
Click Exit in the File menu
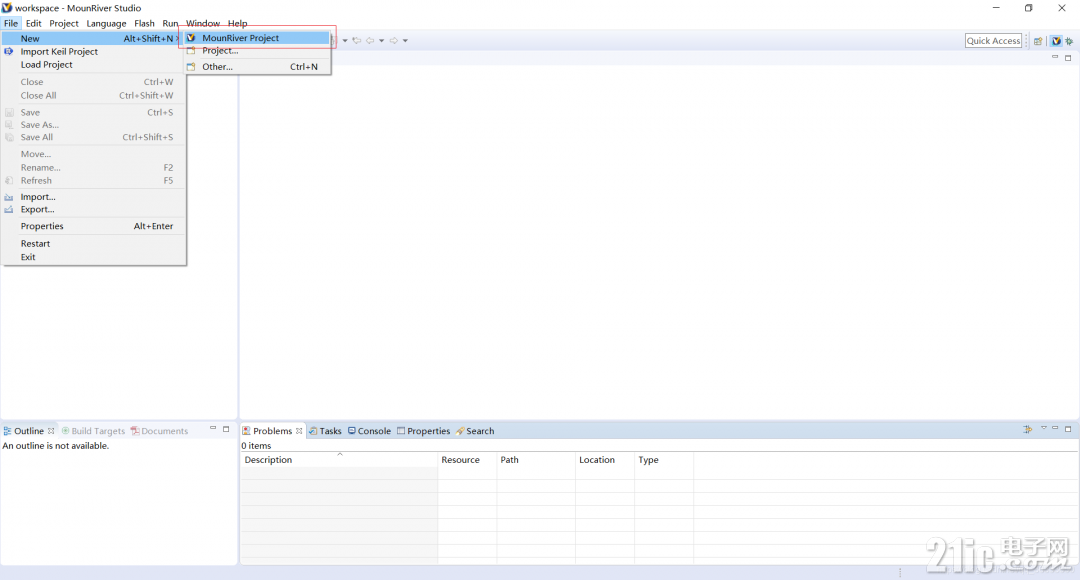(x=93, y=257)
